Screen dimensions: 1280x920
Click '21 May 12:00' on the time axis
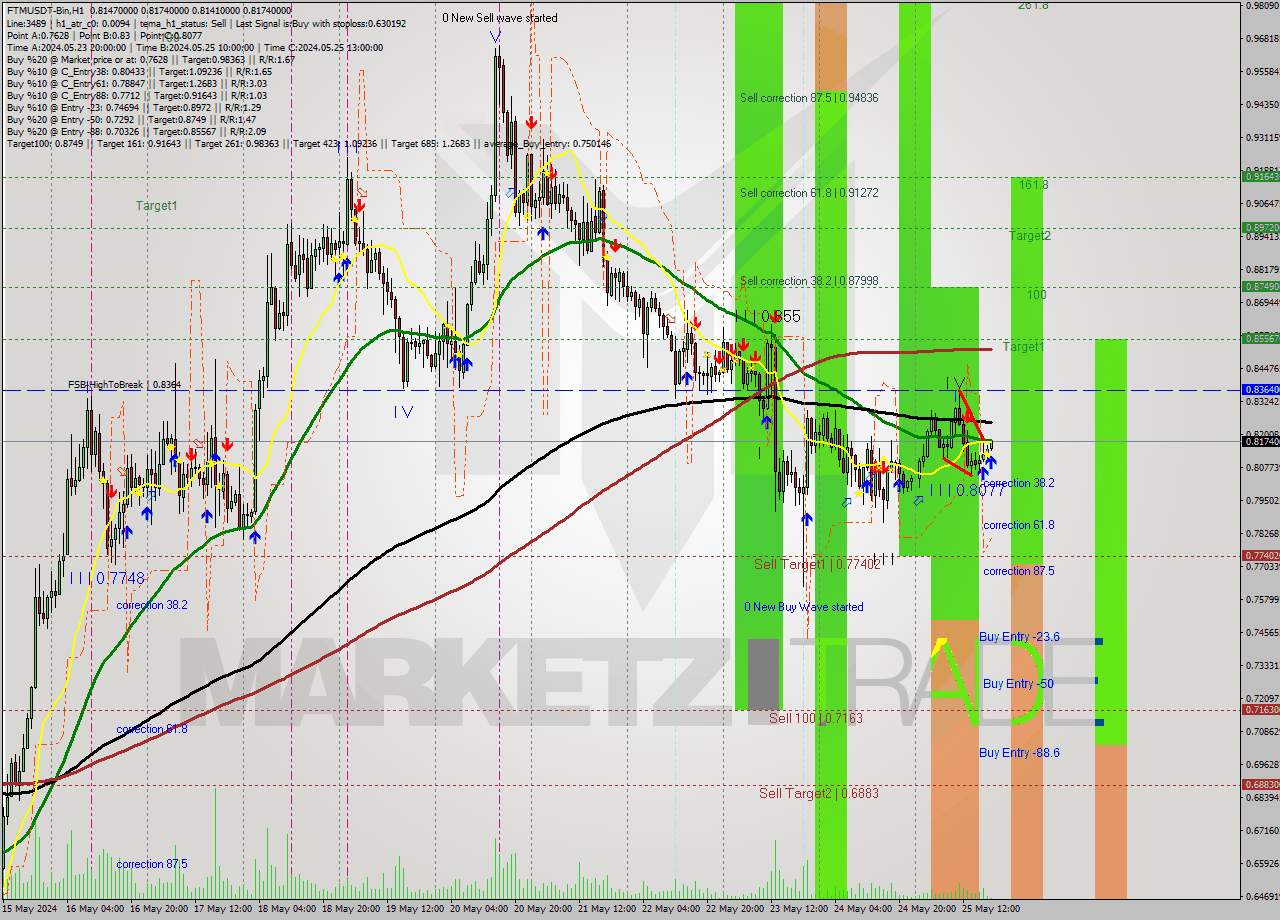608,909
